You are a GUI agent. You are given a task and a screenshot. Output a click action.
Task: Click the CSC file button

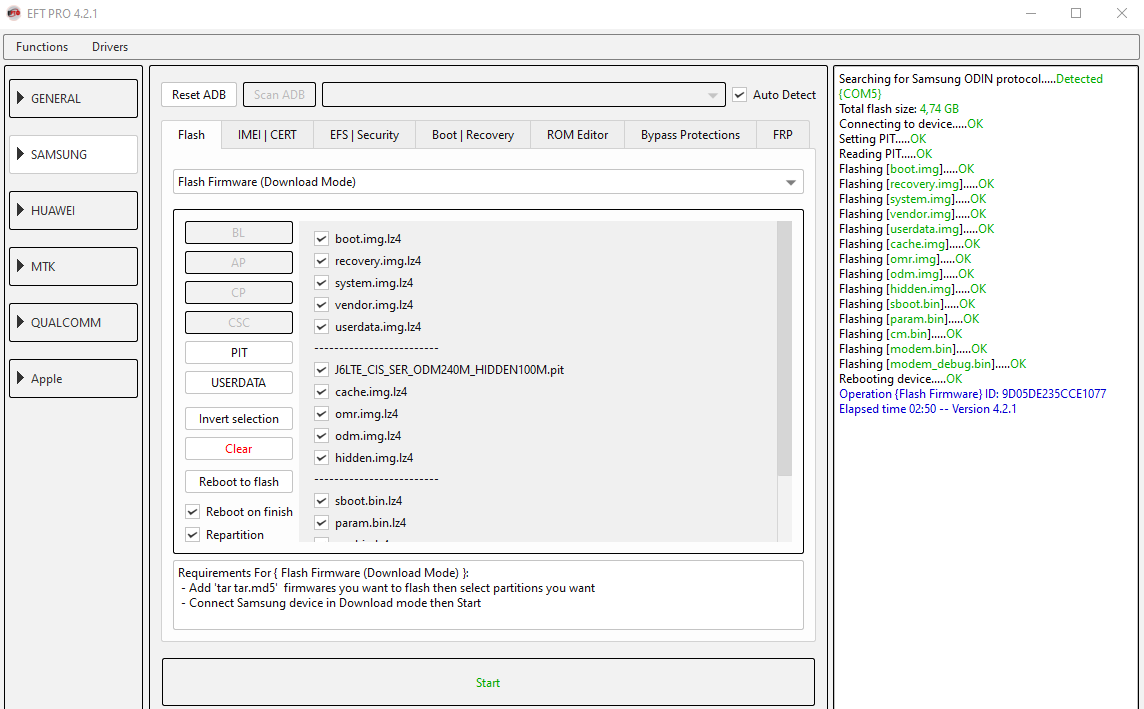point(239,322)
